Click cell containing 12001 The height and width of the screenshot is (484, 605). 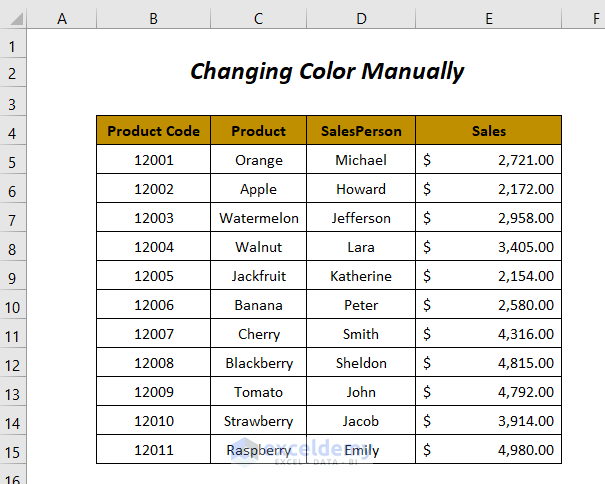[x=154, y=159]
